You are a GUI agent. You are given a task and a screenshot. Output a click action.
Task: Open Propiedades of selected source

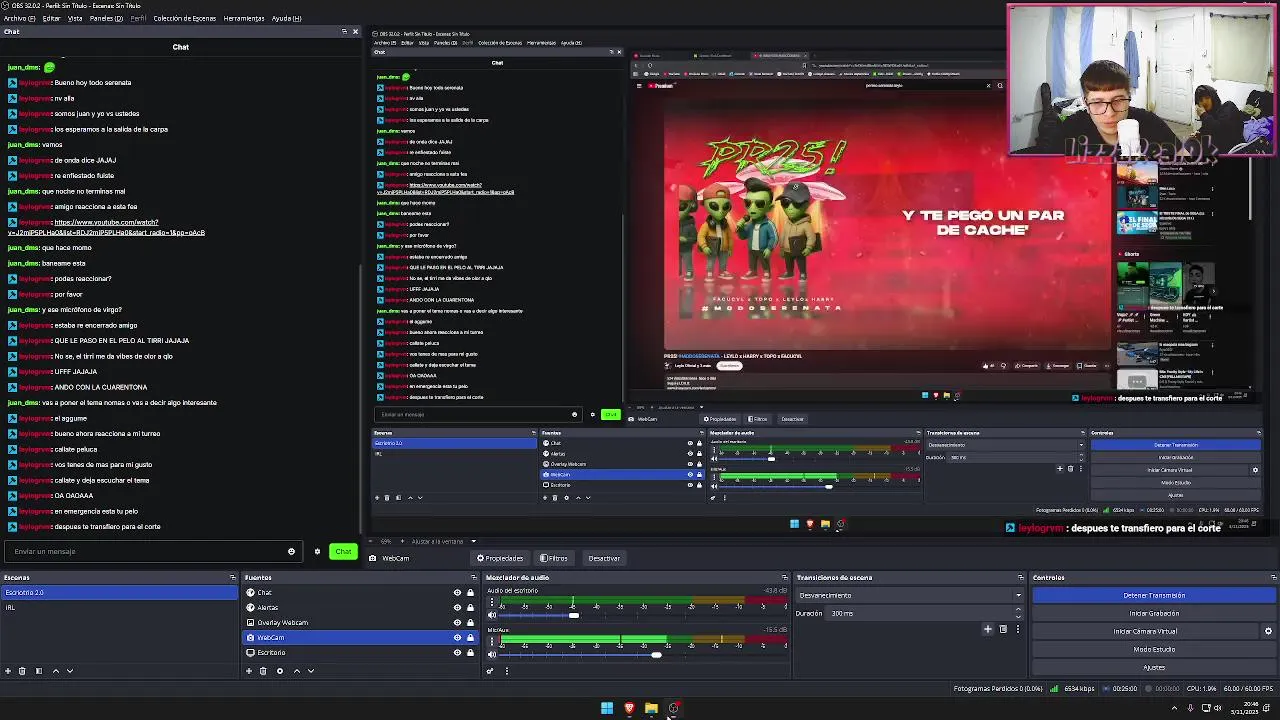[x=500, y=558]
